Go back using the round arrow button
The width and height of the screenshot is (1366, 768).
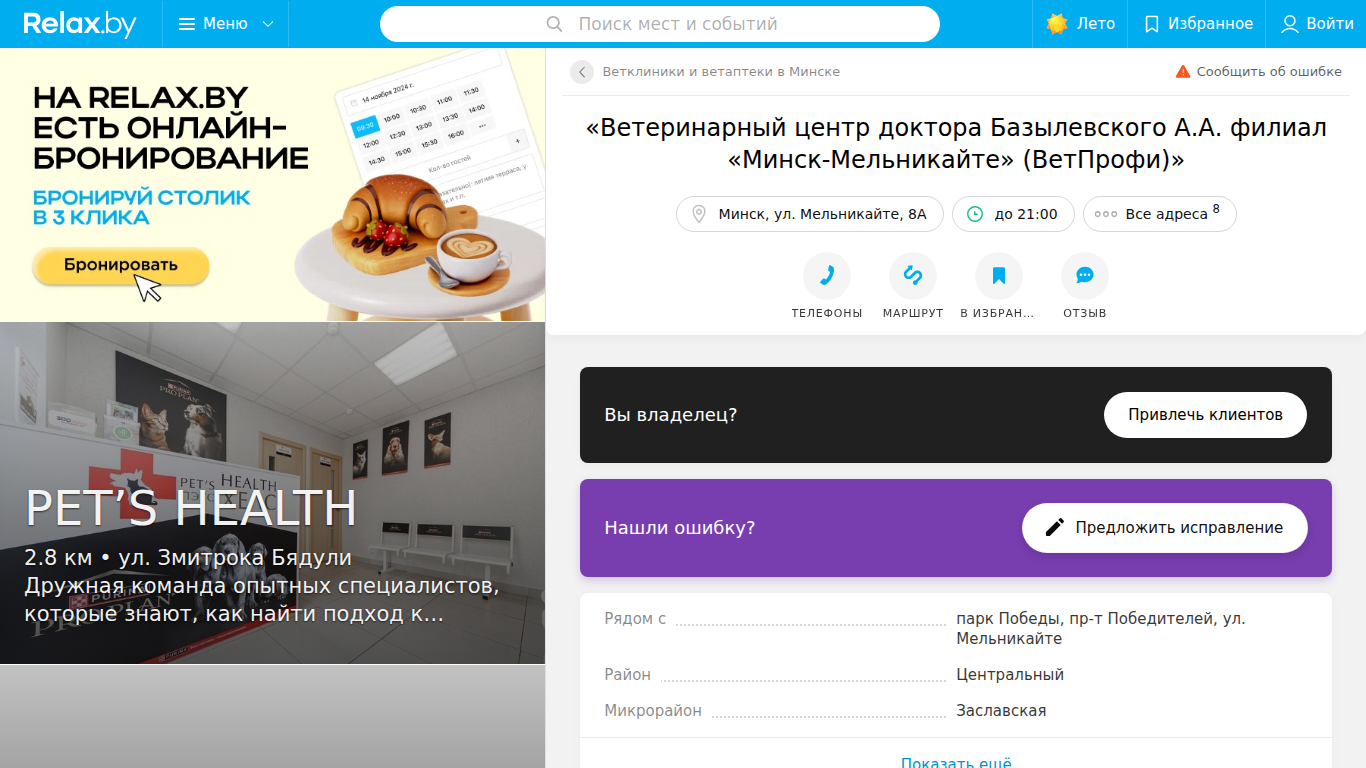[582, 72]
